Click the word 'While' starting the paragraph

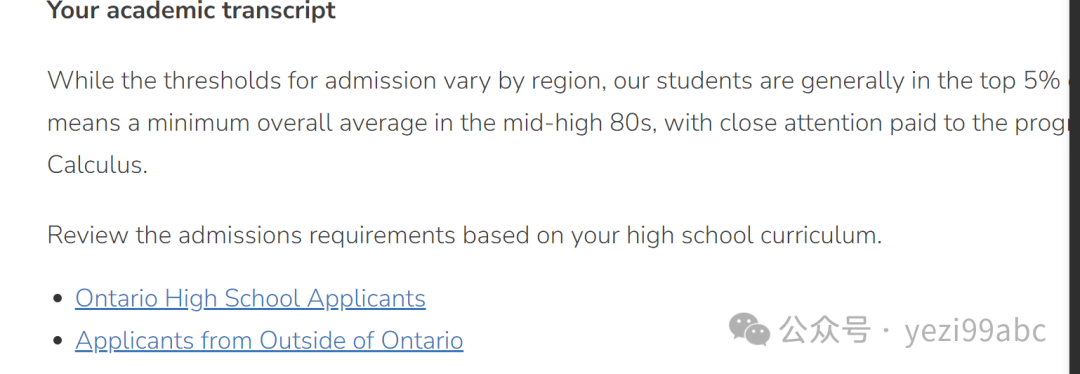pyautogui.click(x=81, y=81)
